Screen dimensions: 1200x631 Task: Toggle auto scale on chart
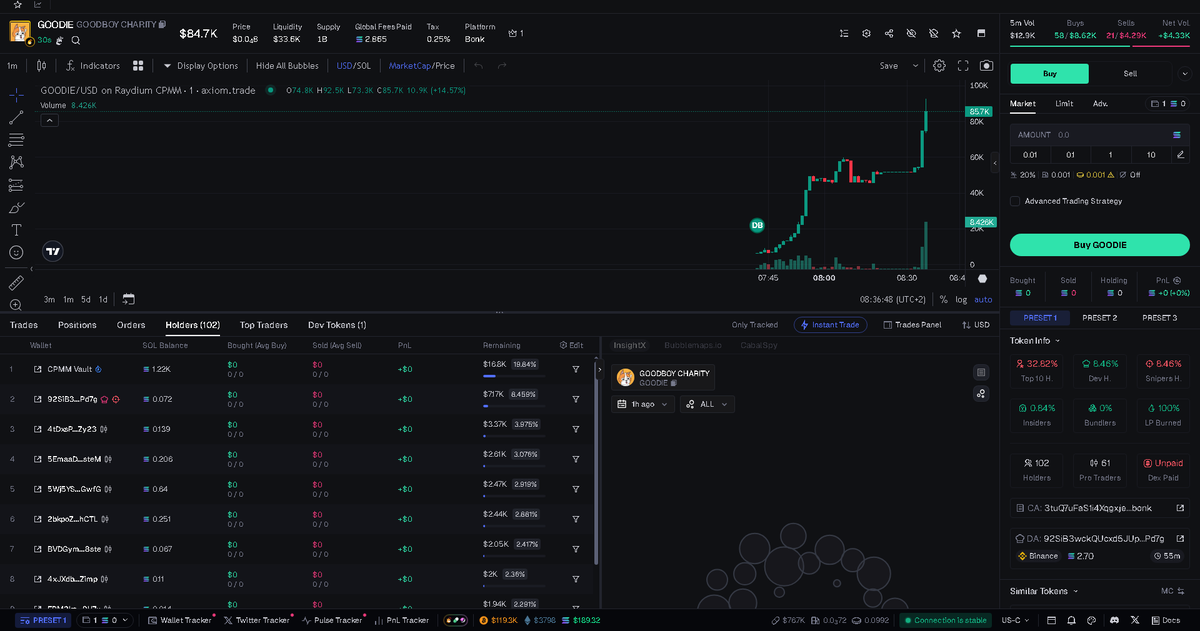[x=983, y=299]
